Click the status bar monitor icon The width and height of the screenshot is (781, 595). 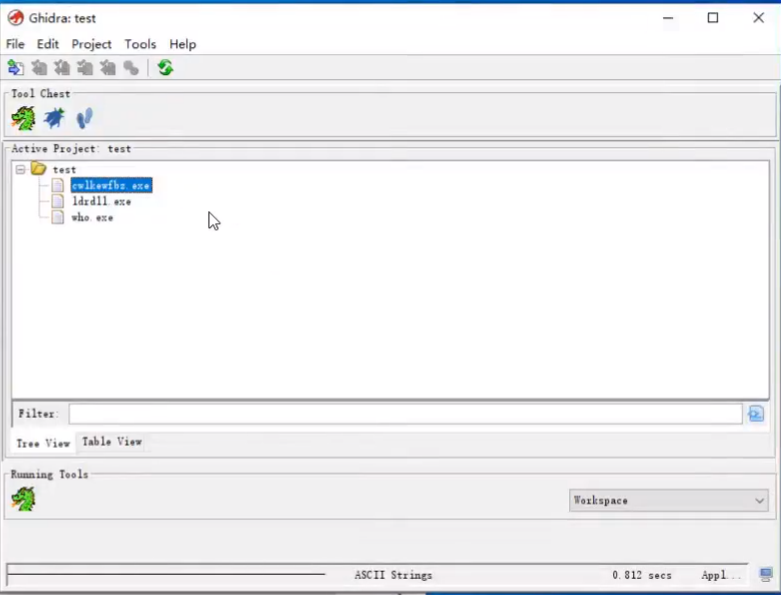766,574
